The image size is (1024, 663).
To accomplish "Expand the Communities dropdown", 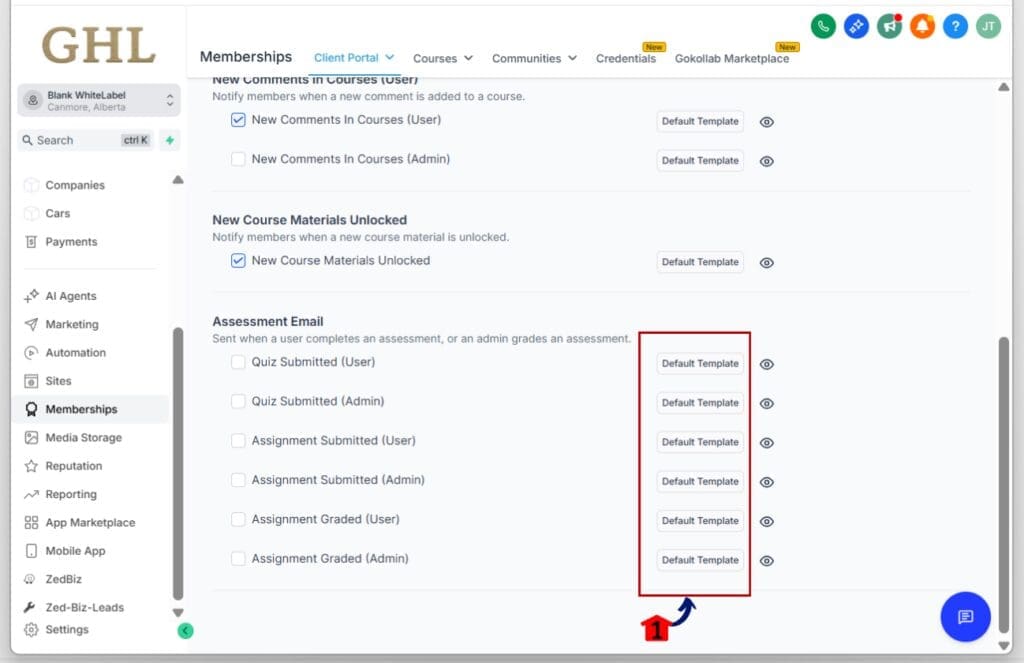I will [x=534, y=58].
